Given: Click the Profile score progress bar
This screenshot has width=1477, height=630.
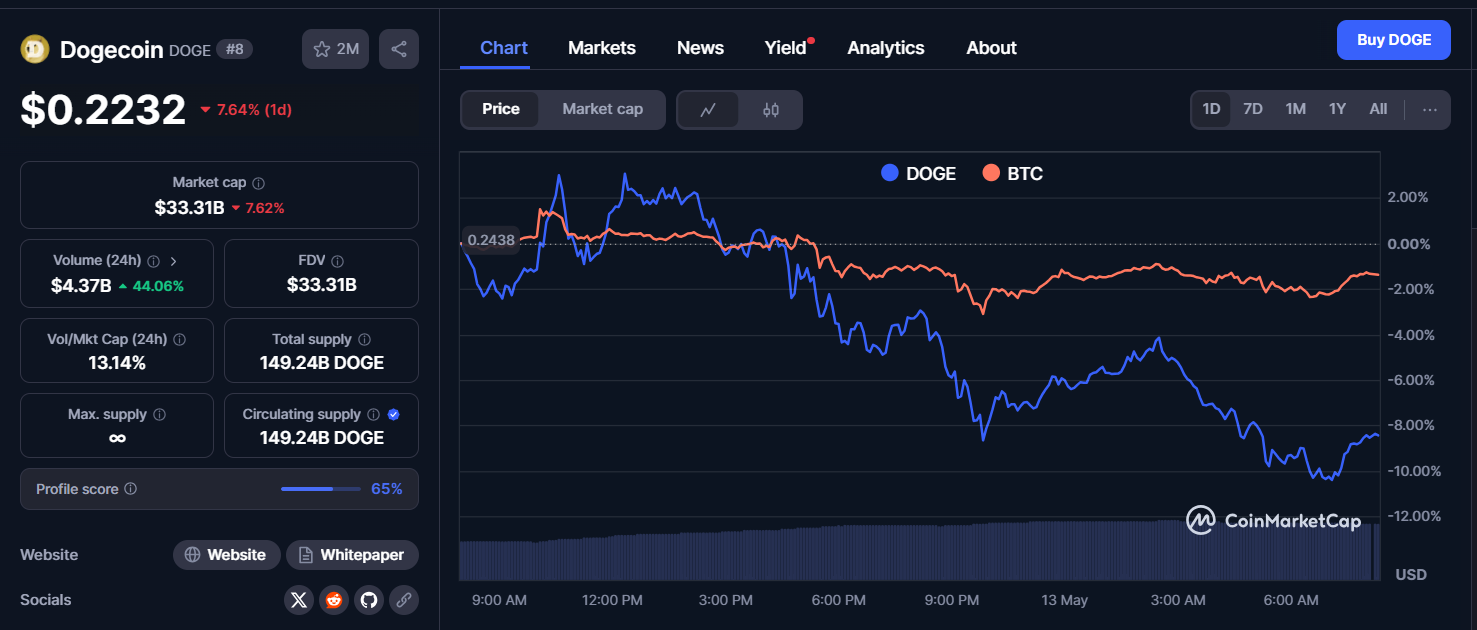Looking at the screenshot, I should (x=320, y=489).
